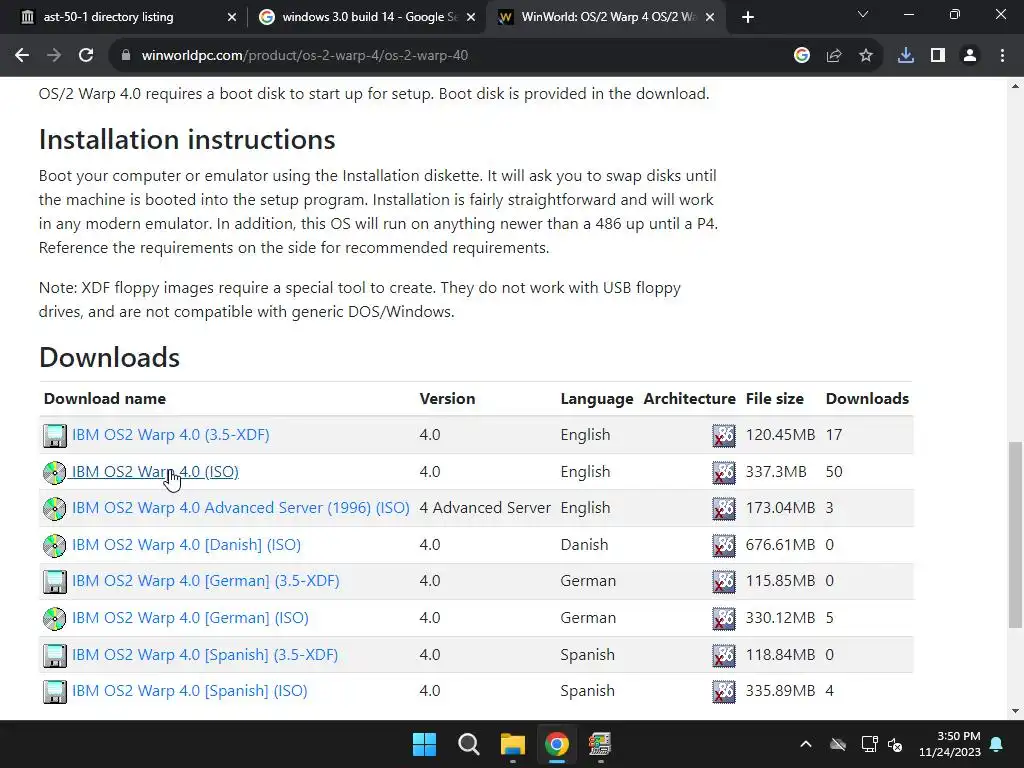Open Chrome downloads icon
1024x768 pixels.
906,56
